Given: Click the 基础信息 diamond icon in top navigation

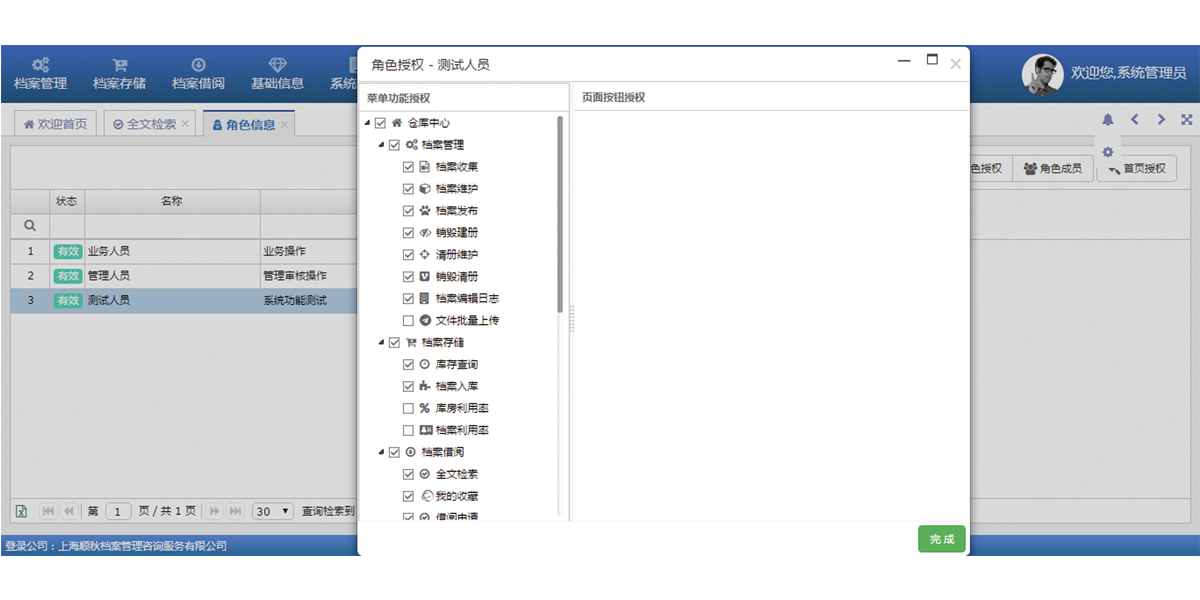Looking at the screenshot, I should pos(277,64).
